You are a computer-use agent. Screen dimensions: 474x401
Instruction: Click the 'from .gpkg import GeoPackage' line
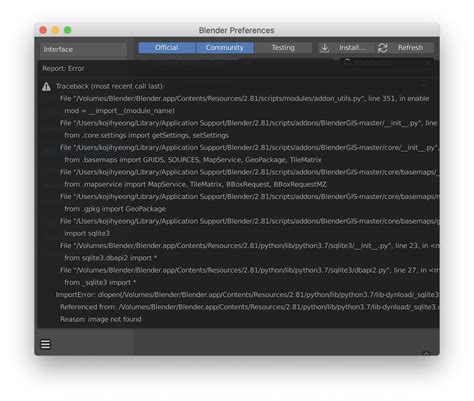(x=115, y=209)
